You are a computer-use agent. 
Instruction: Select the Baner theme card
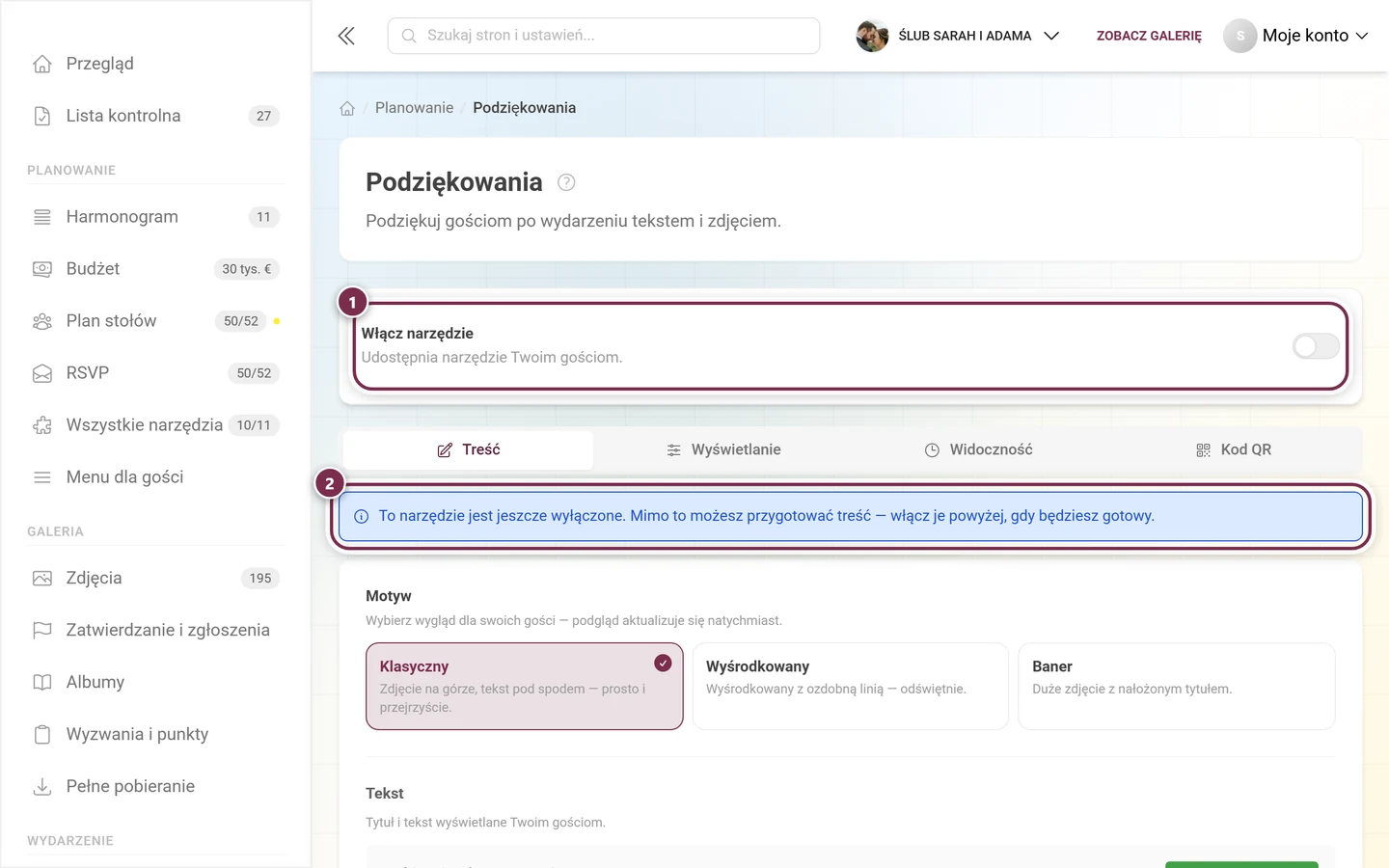1177,687
